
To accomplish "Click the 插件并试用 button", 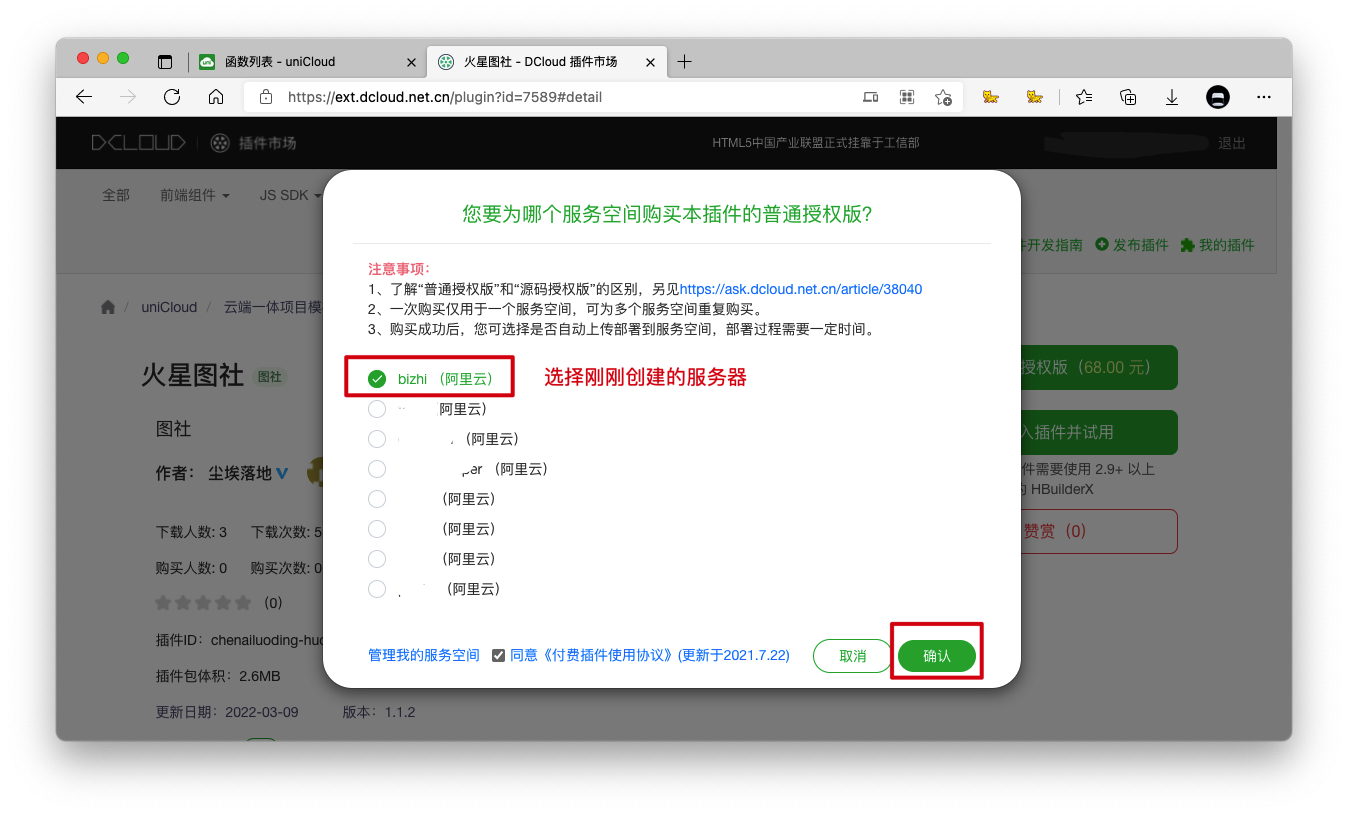I will [x=1099, y=432].
